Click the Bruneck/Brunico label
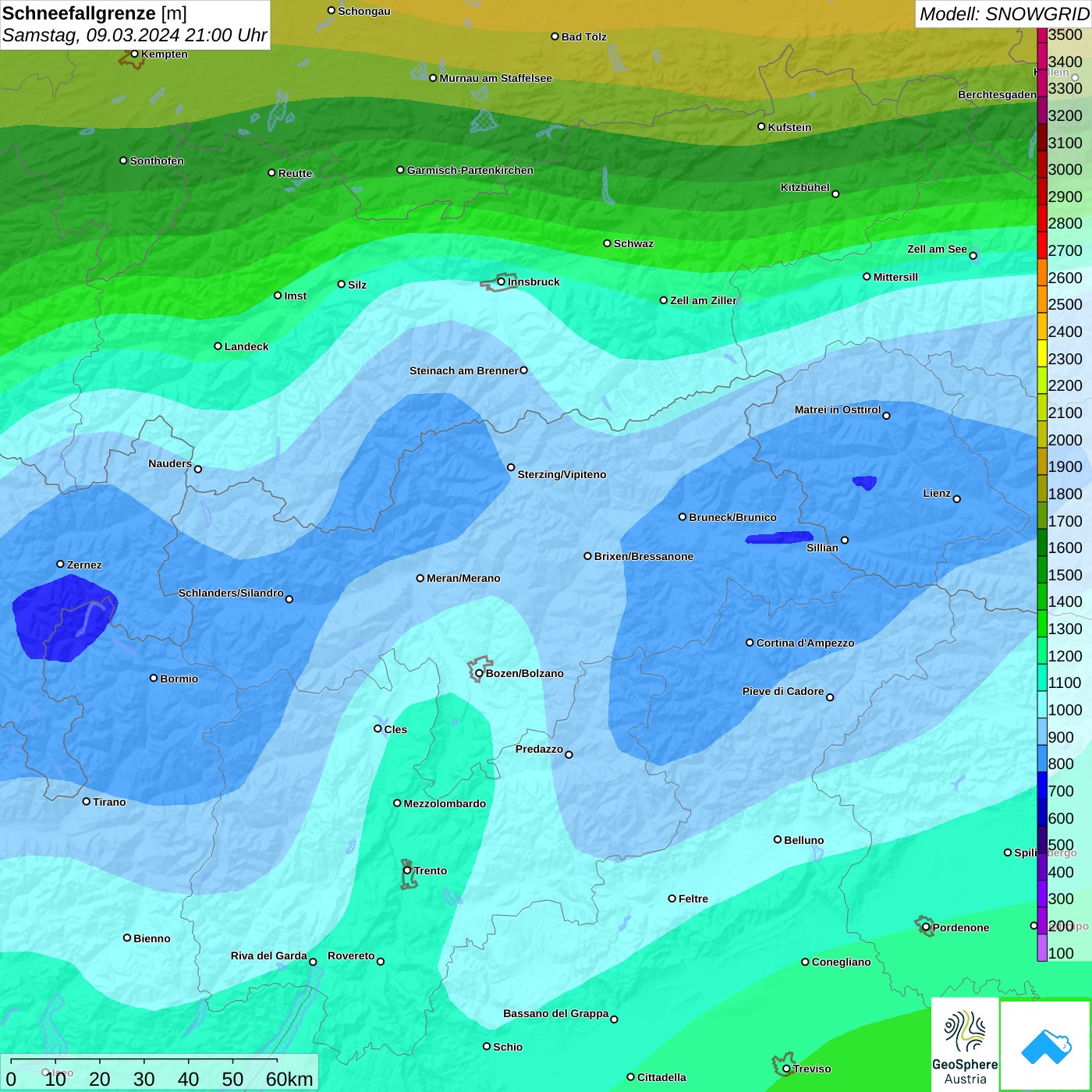The height and width of the screenshot is (1092, 1092). (x=732, y=517)
